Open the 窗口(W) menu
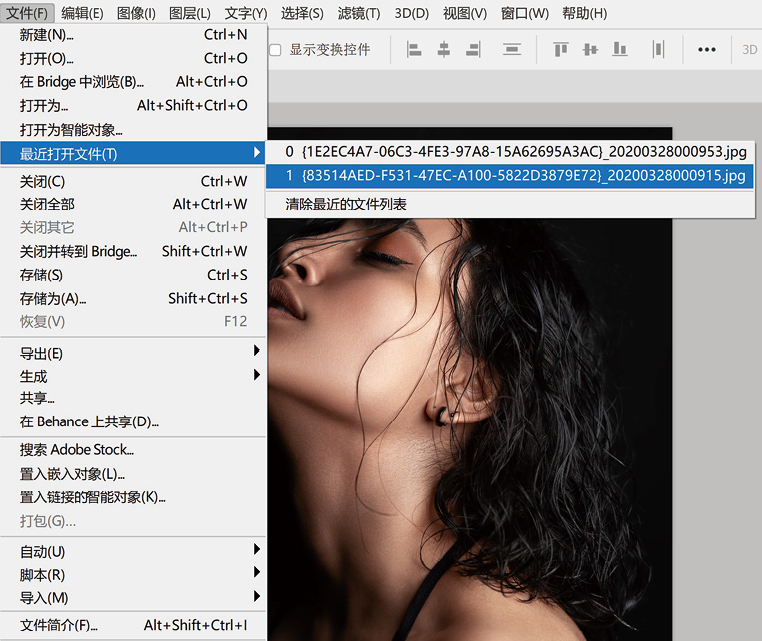Viewport: 762px width, 641px height. 524,13
